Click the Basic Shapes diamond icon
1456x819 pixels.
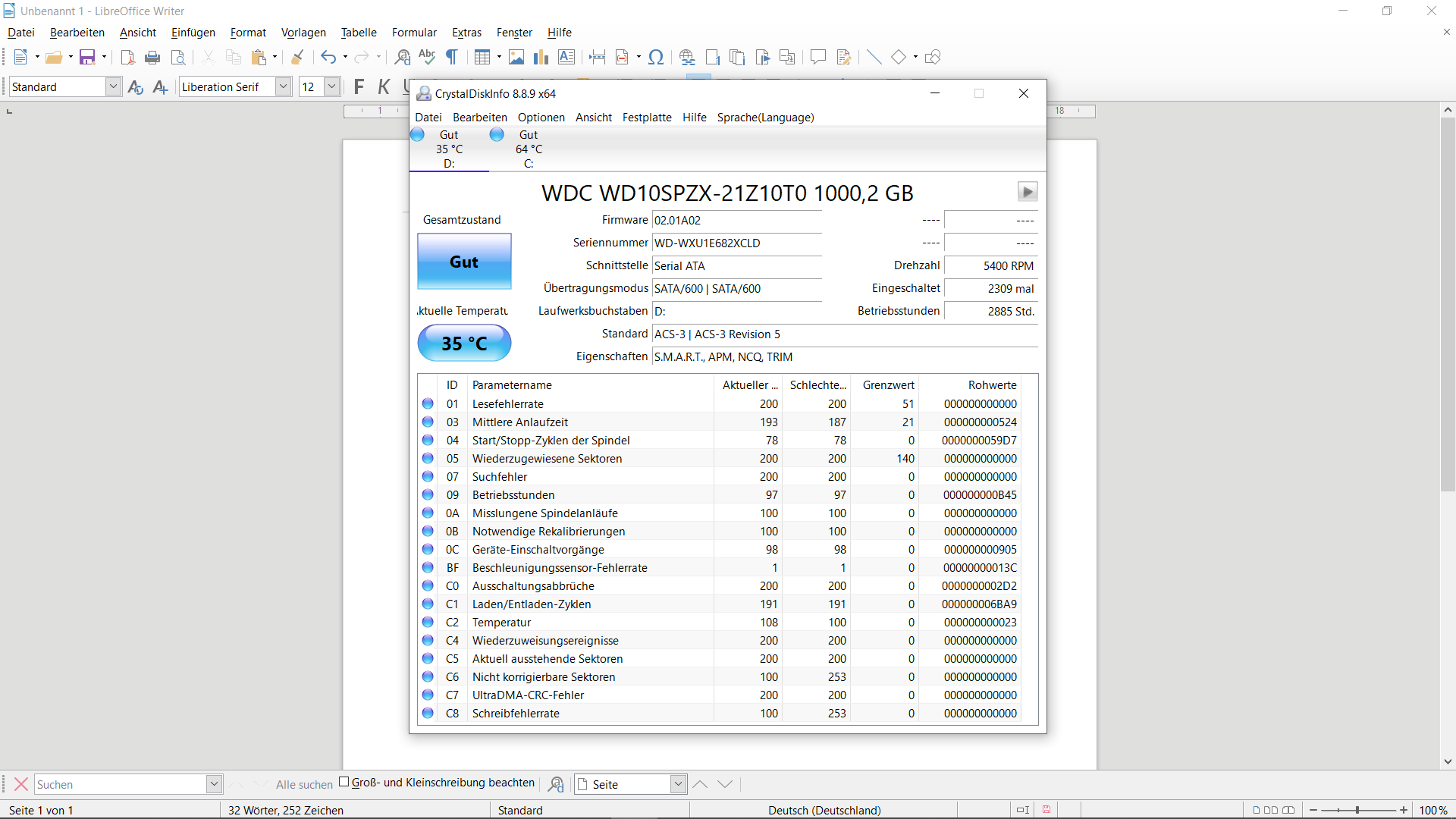(899, 57)
